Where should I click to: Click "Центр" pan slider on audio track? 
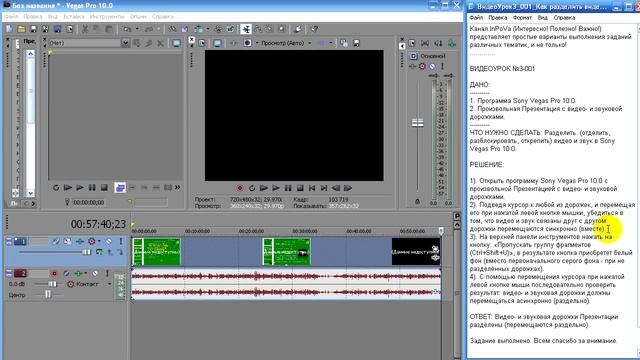[x=48, y=294]
